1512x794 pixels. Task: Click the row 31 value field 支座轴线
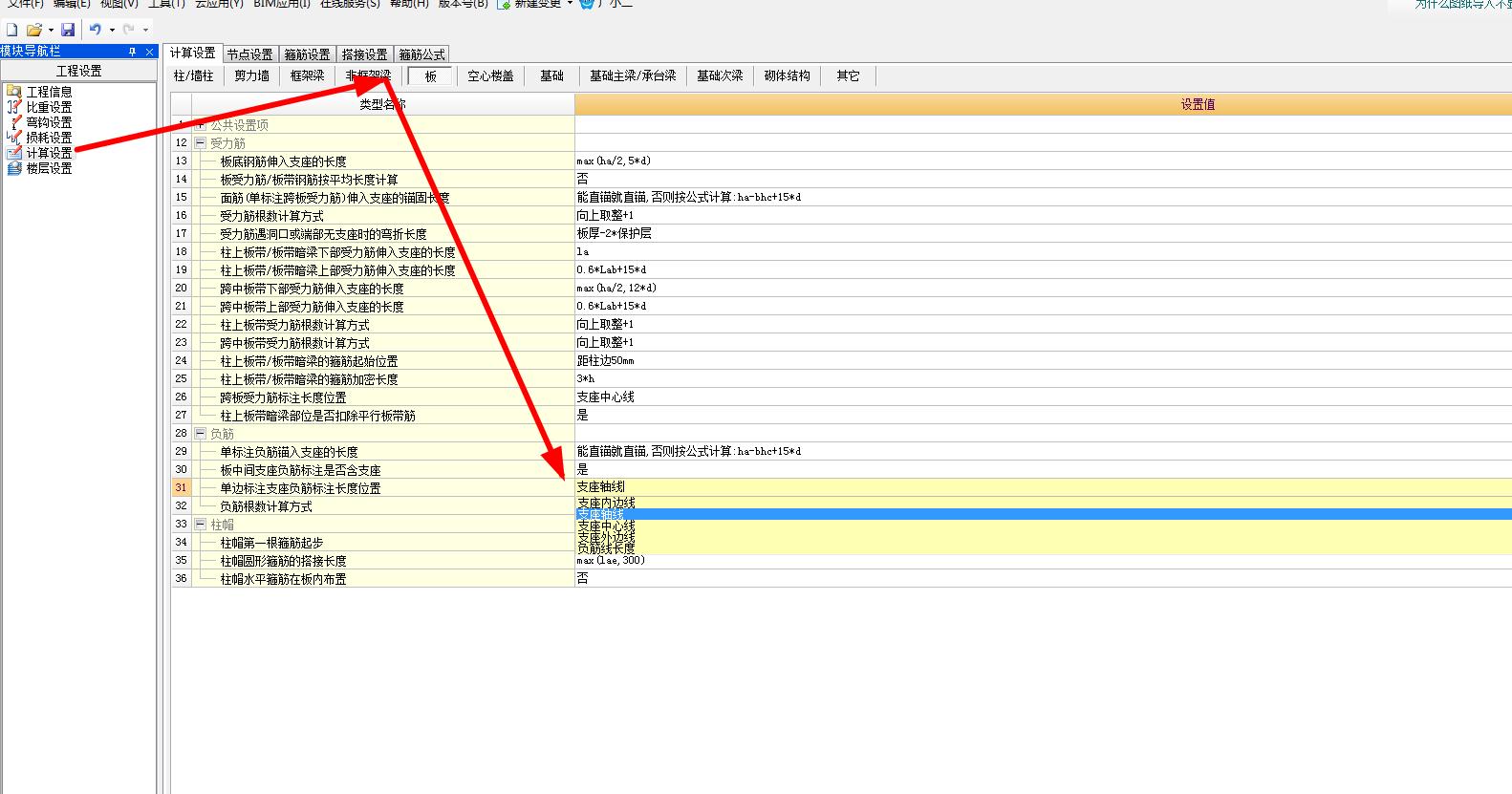pos(1044,487)
